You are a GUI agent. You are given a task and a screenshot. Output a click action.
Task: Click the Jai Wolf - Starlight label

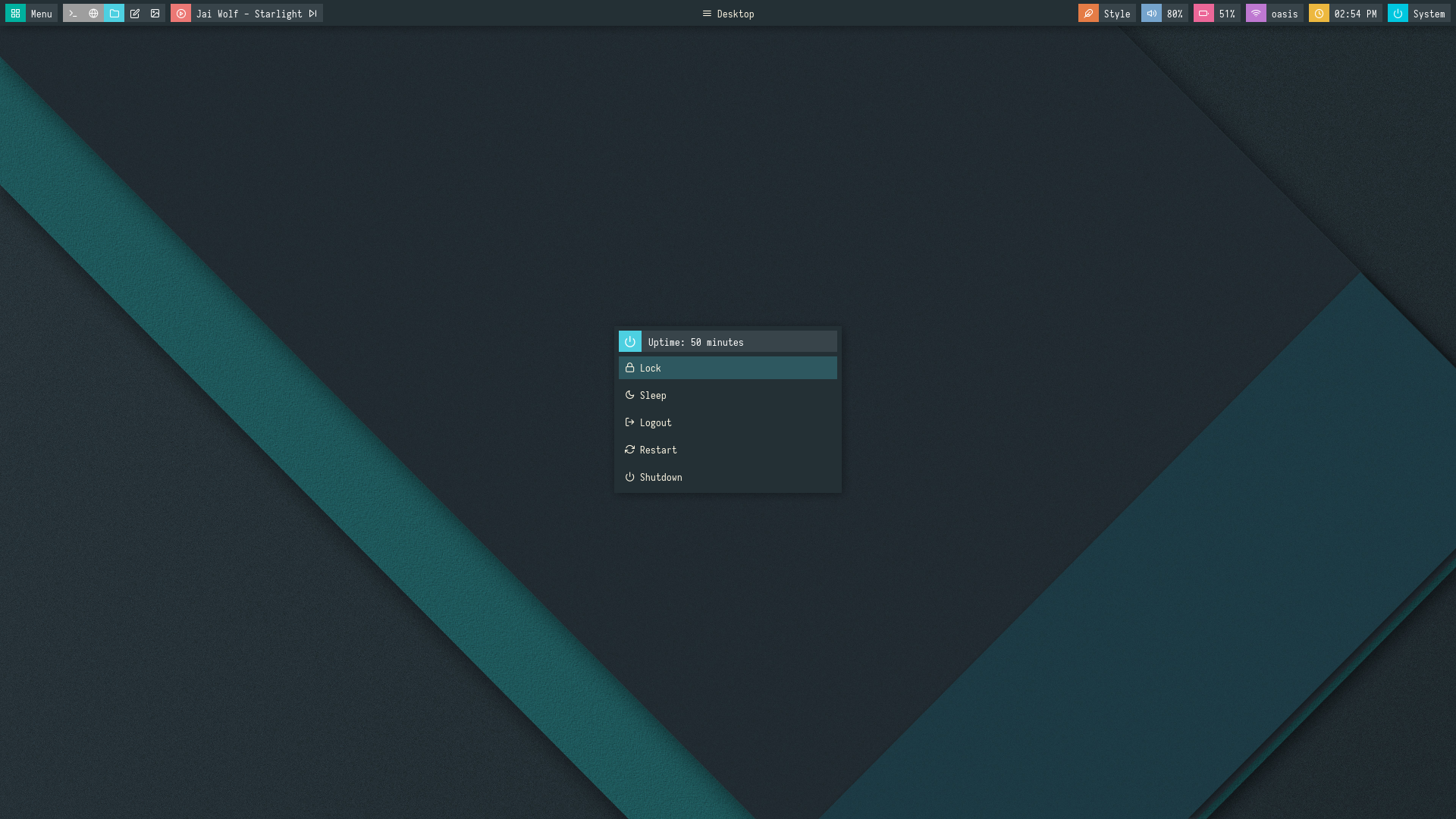coord(249,14)
